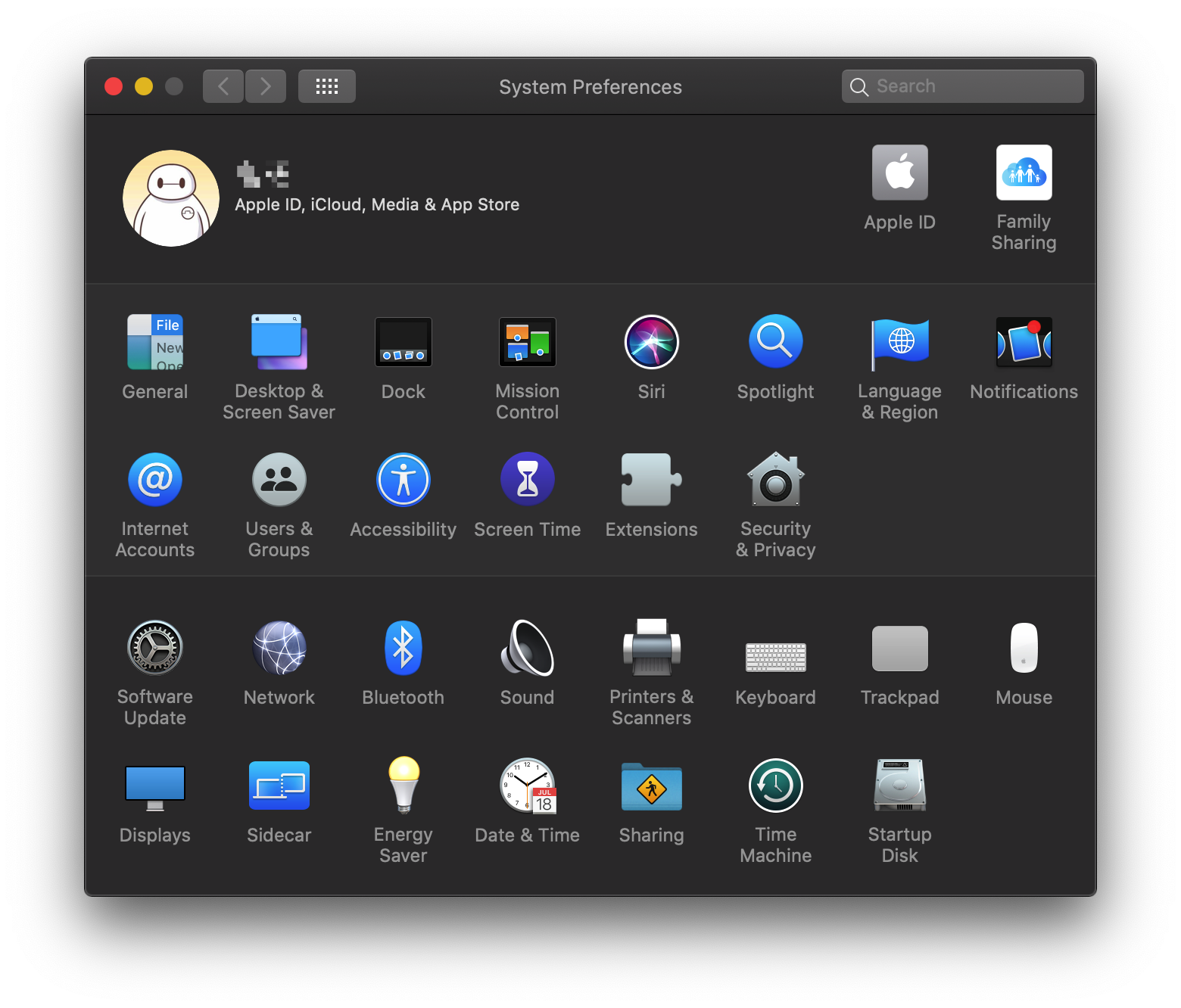This screenshot has width=1181, height=1008.
Task: Open Network preferences
Action: point(279,648)
